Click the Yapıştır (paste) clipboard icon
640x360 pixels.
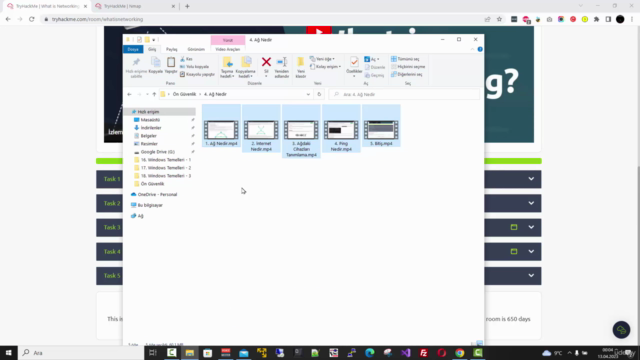pyautogui.click(x=171, y=65)
